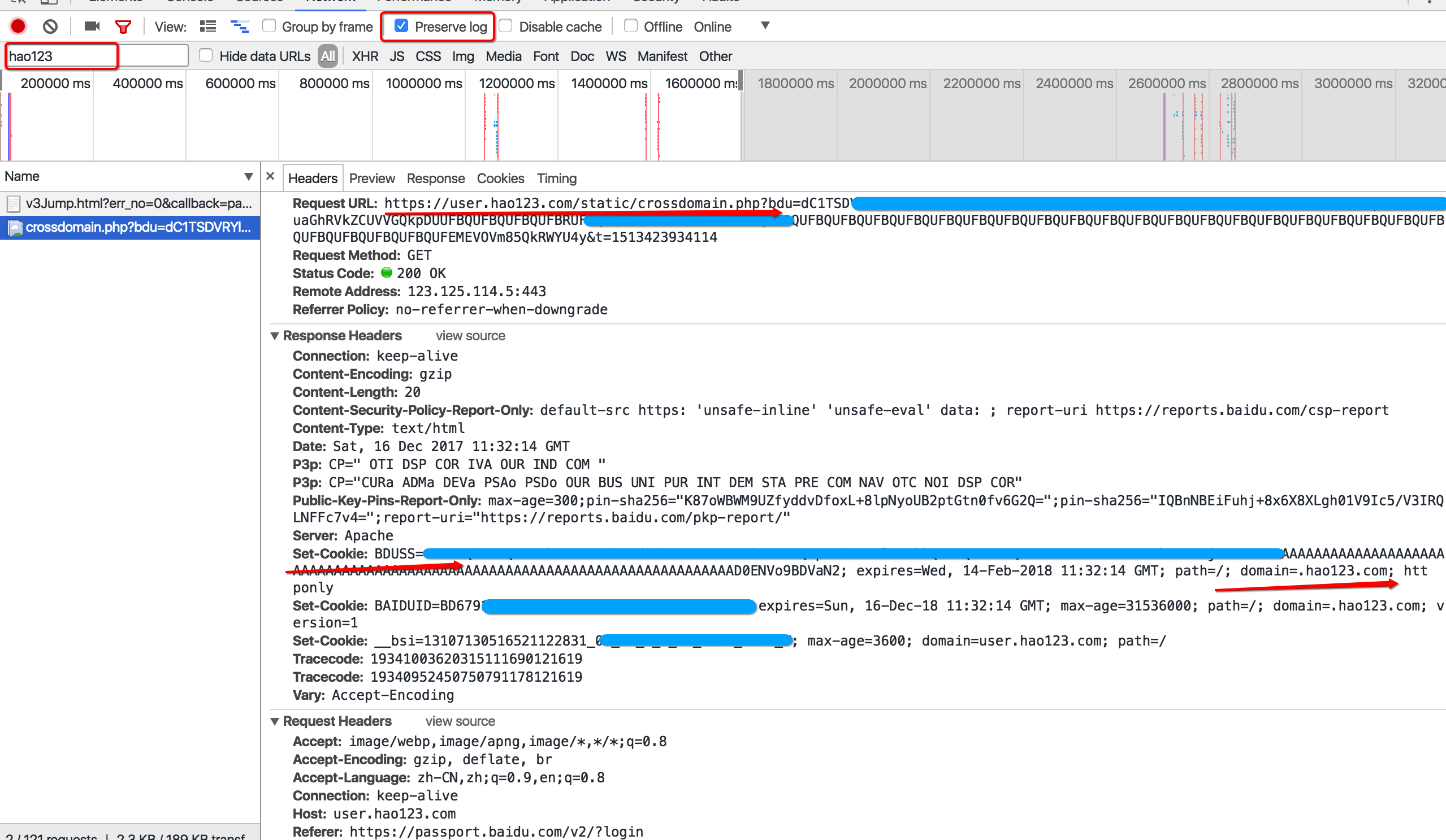This screenshot has width=1446, height=840.
Task: Click the Status Code 200 OK value
Action: coord(421,274)
